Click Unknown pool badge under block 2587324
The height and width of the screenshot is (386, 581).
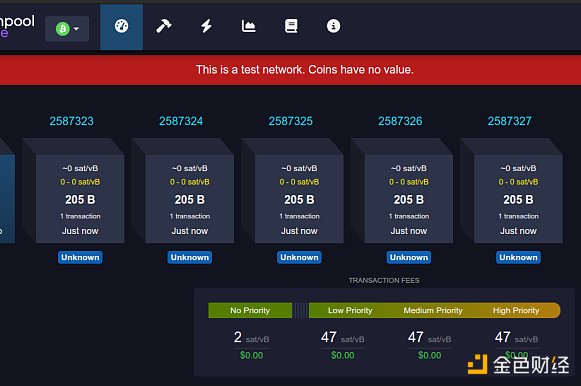pyautogui.click(x=190, y=257)
